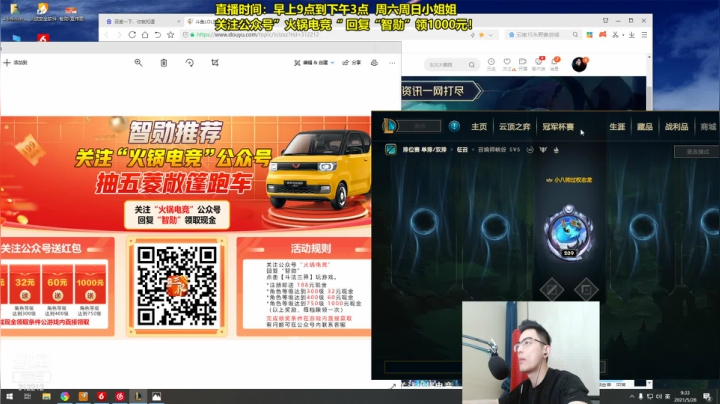Click the 分享 share button in Photos

tap(352, 63)
